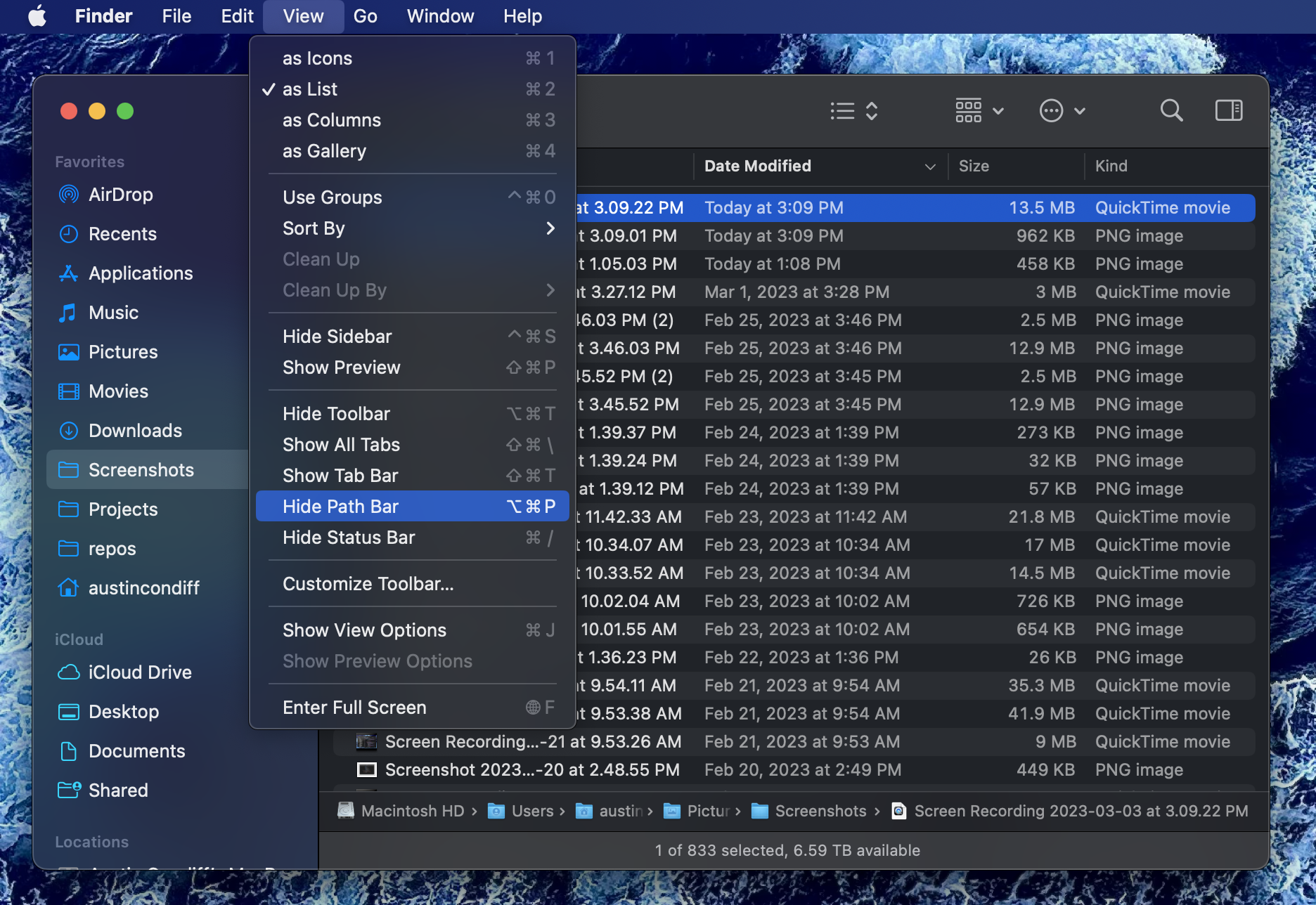Click the grouping icon in the toolbar
The width and height of the screenshot is (1316, 905).
pos(969,110)
